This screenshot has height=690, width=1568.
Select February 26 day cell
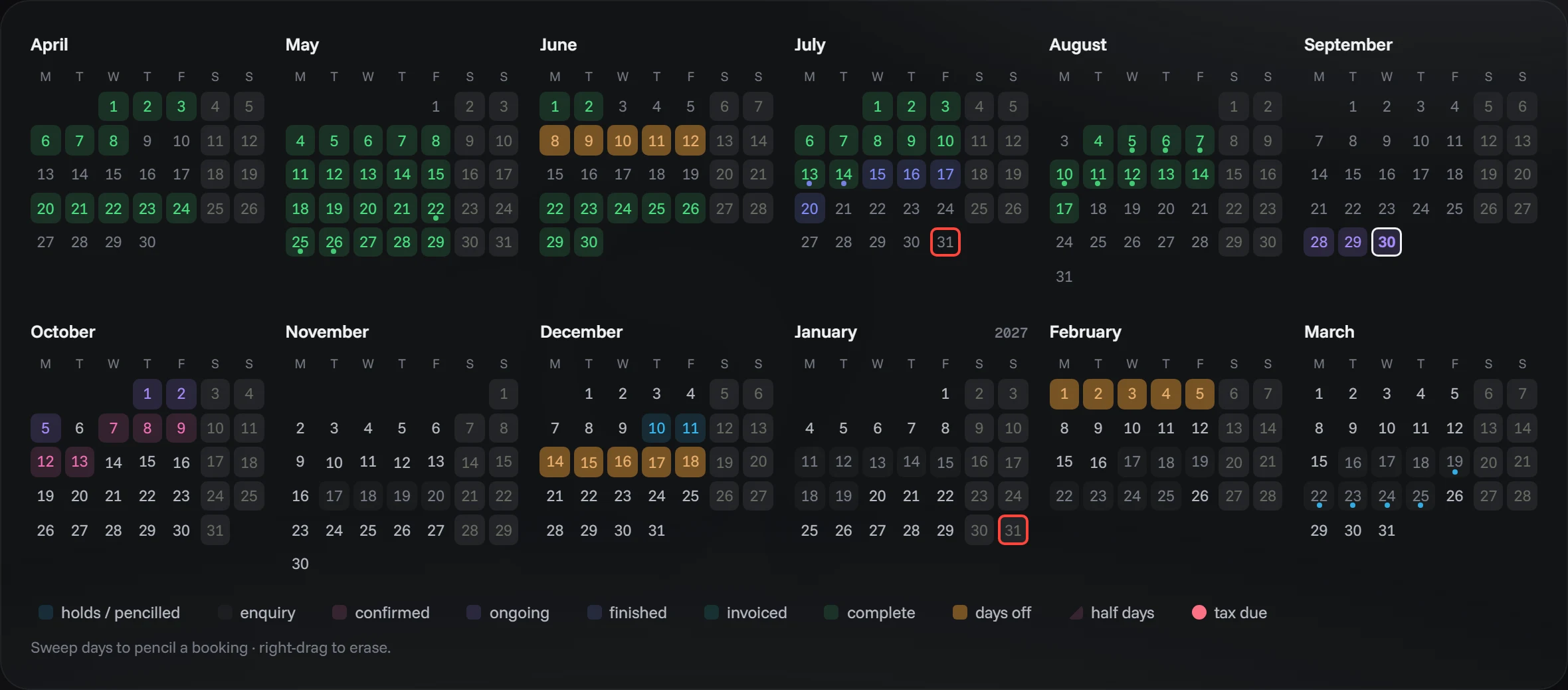click(x=1200, y=496)
